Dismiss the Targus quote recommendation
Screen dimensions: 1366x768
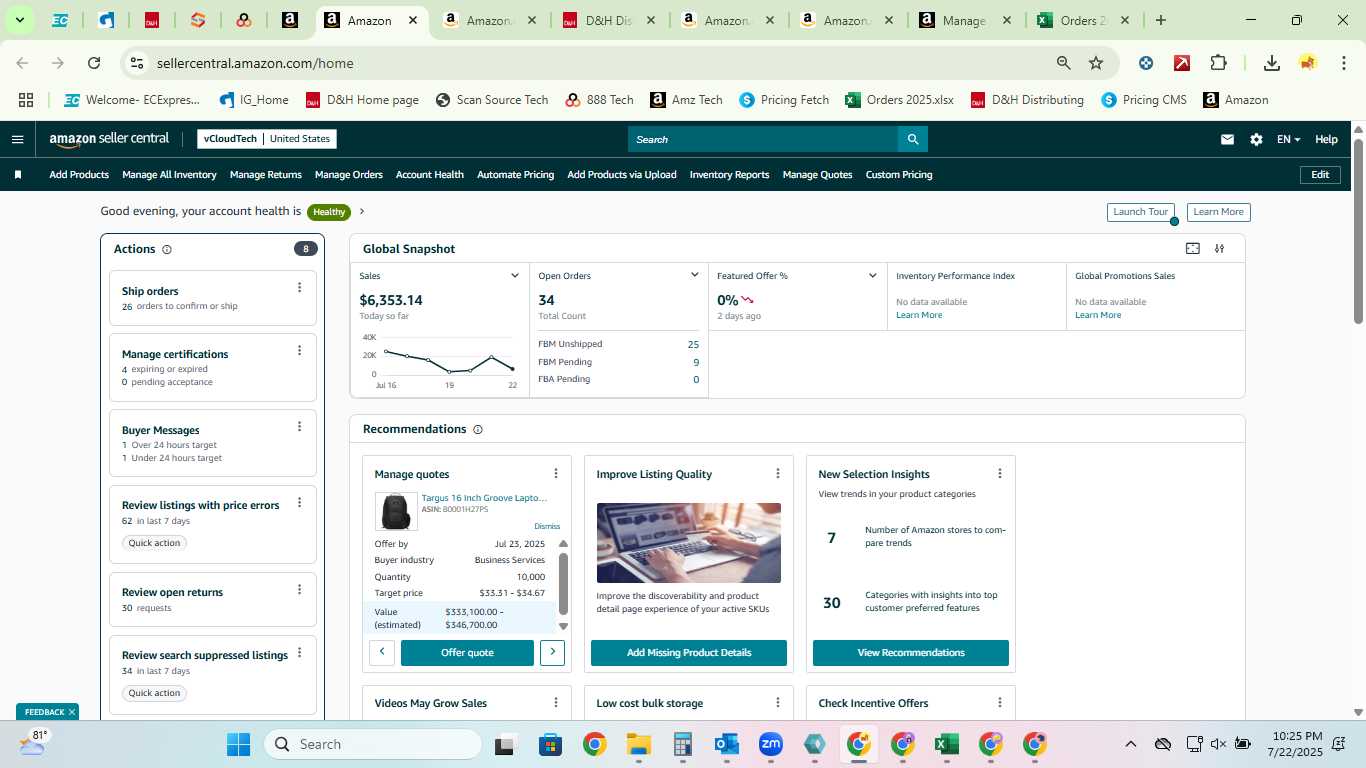547,526
